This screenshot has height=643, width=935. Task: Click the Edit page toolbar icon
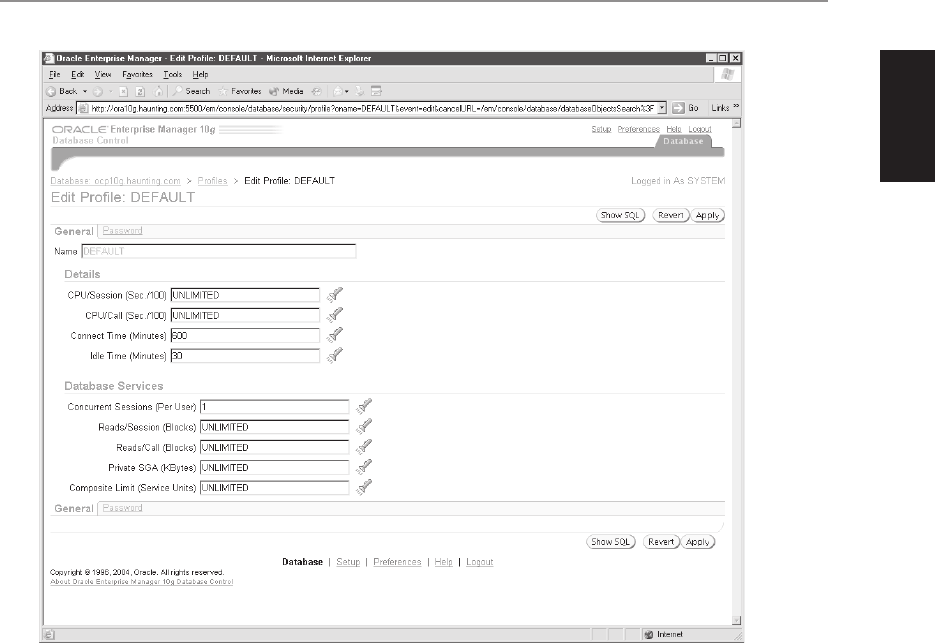[376, 91]
